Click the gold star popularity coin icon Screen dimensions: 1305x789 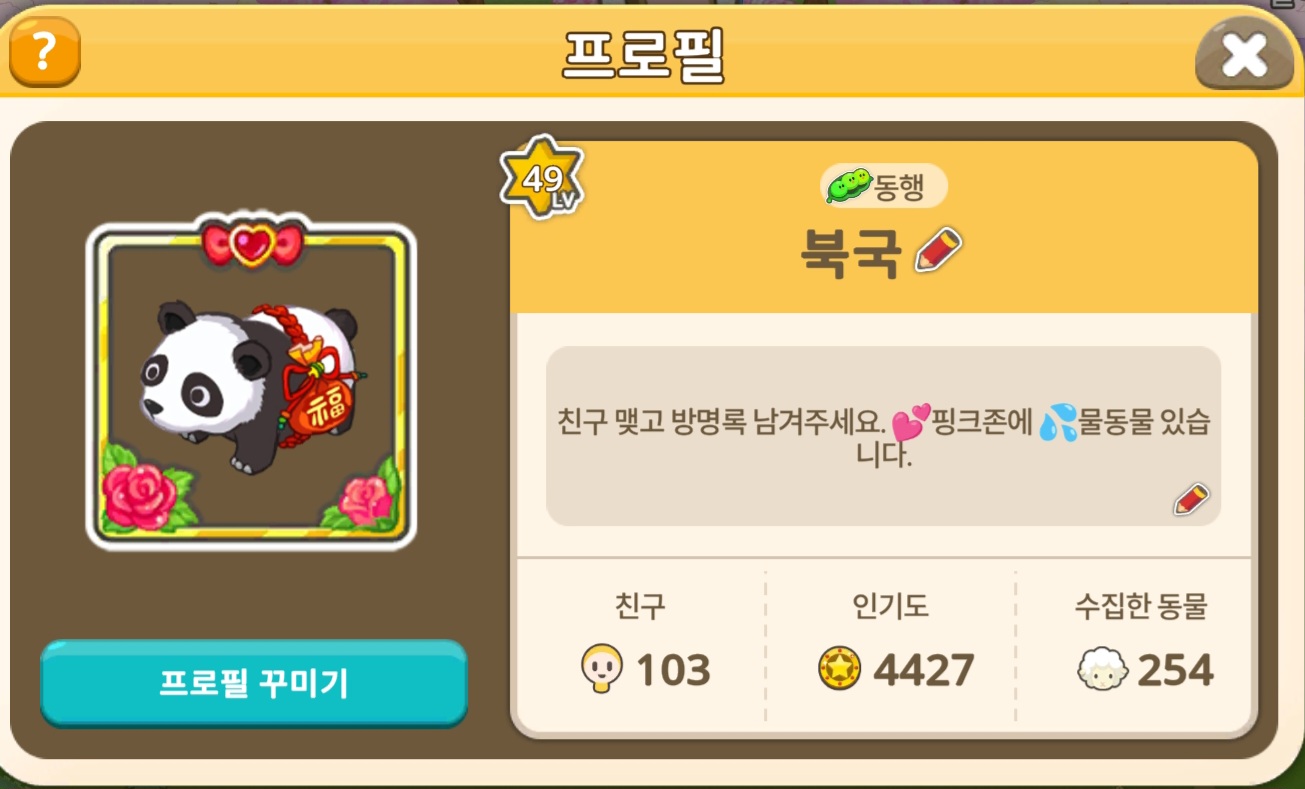pyautogui.click(x=839, y=669)
